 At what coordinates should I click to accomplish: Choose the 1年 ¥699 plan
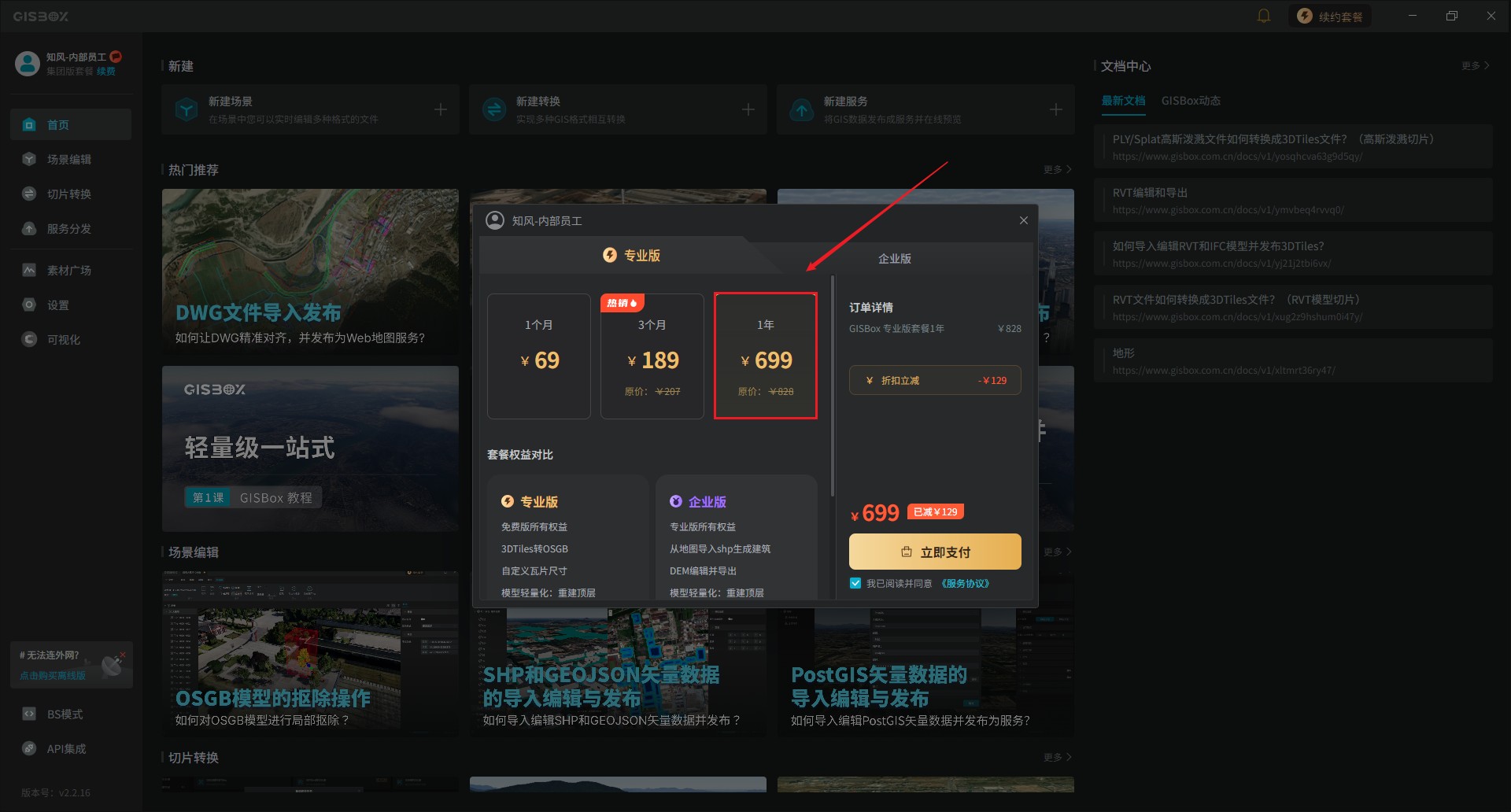coord(766,356)
